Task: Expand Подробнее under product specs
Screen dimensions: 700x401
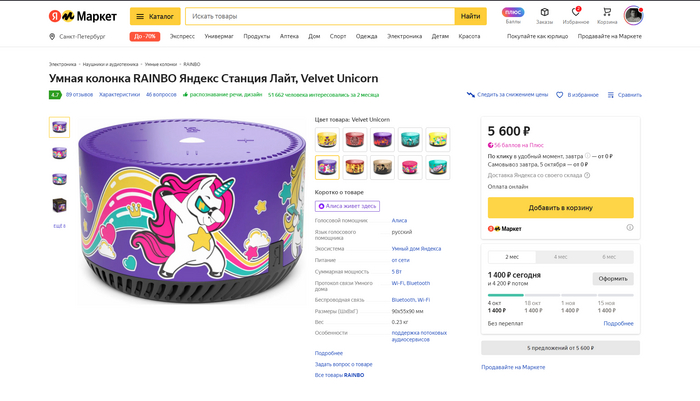Action: [328, 353]
